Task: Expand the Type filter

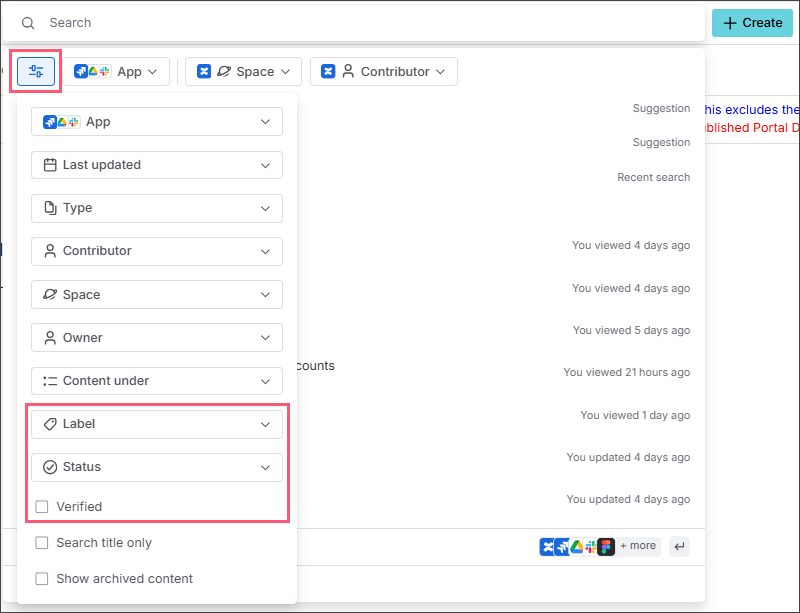Action: tap(157, 208)
